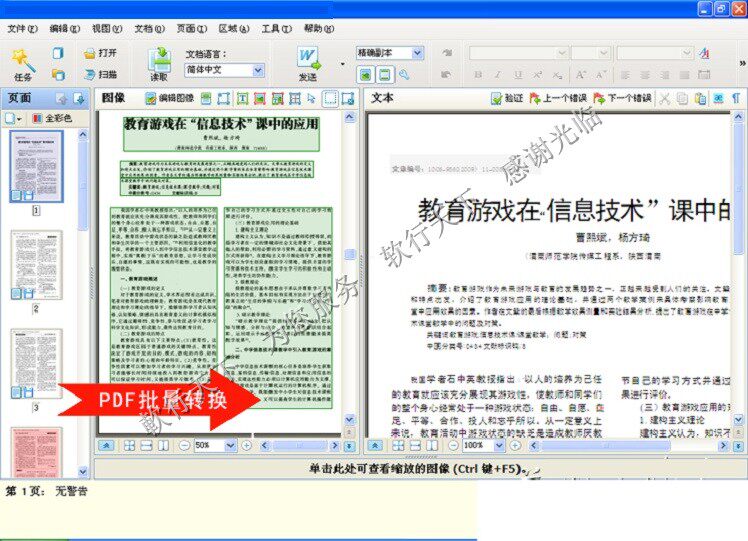This screenshot has width=748, height=541.
Task: Open the 页面 menu in the menu bar
Action: click(x=192, y=29)
